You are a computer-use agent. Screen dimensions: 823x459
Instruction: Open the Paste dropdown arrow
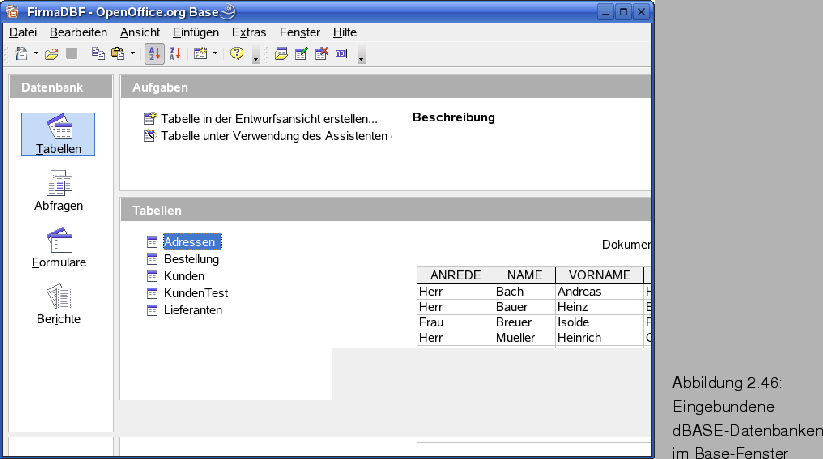pos(133,54)
